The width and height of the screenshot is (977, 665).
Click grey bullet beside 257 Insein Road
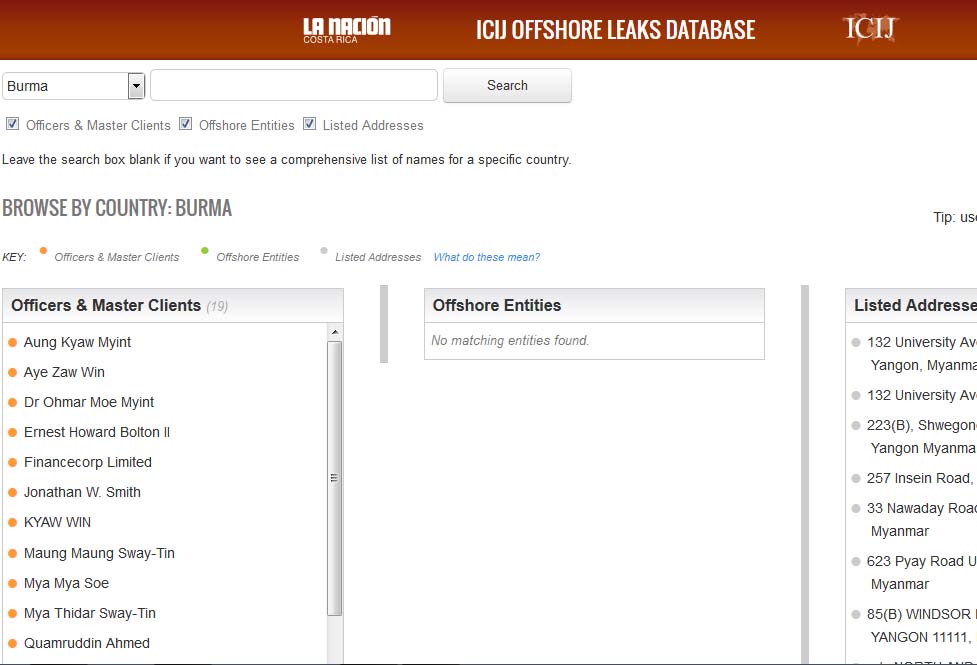[856, 479]
